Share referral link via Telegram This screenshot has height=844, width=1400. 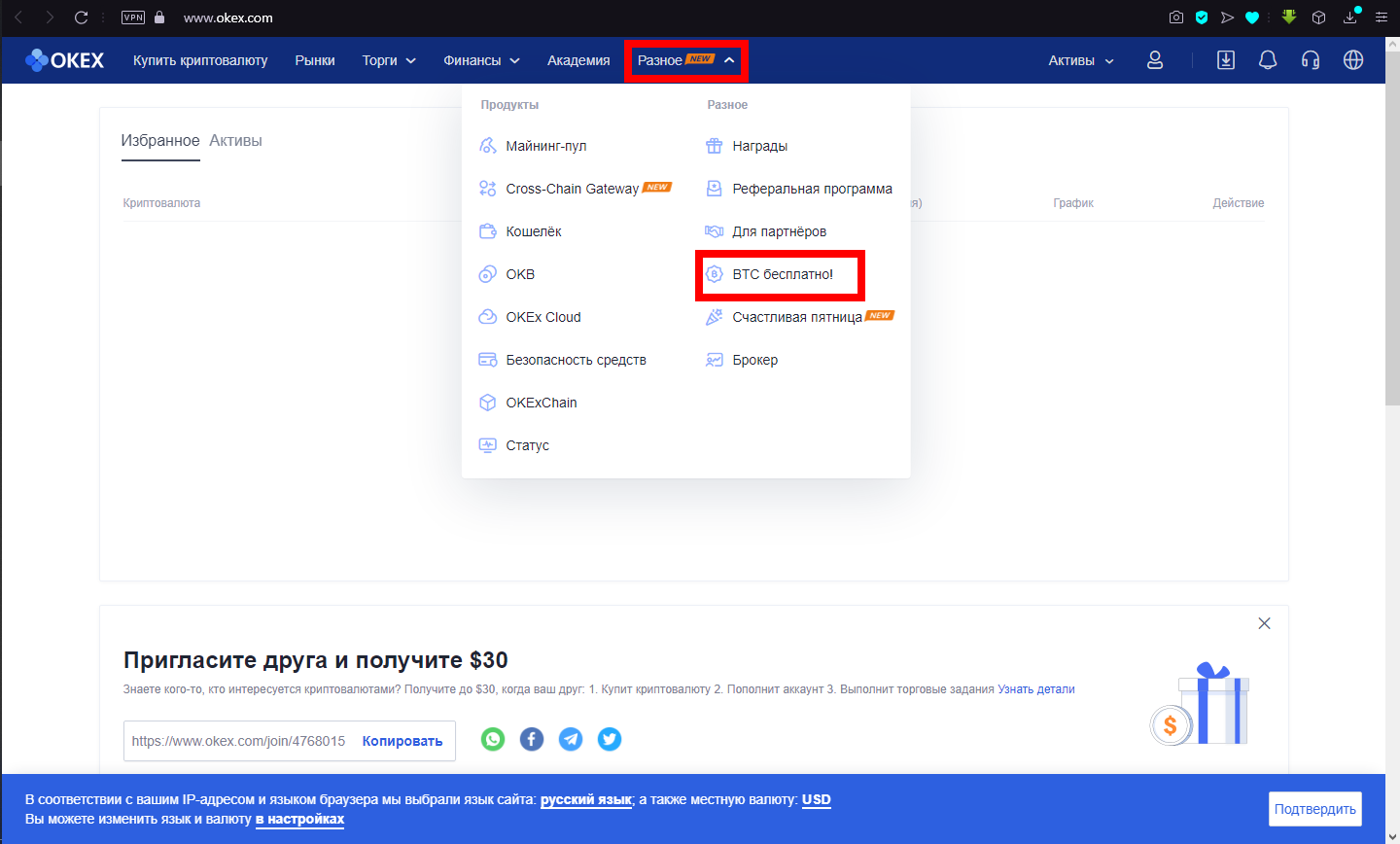tap(571, 739)
